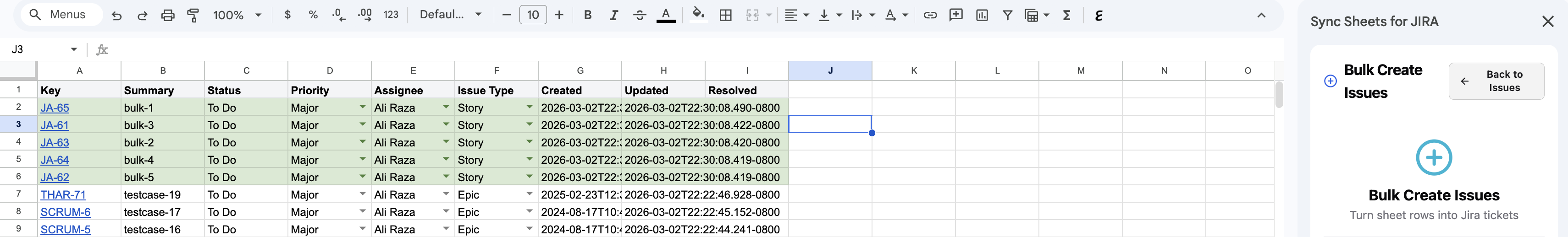Open Priority dropdown for testcase-16 row
The width and height of the screenshot is (1568, 237).
coord(362,228)
